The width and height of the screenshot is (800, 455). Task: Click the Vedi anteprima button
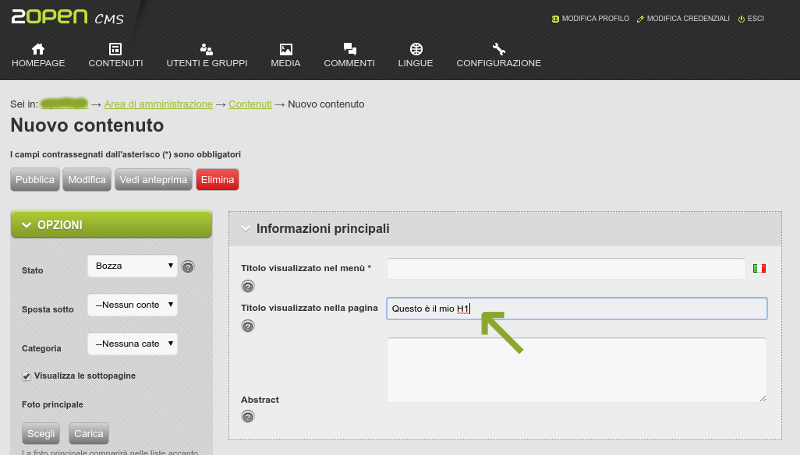coord(154,180)
